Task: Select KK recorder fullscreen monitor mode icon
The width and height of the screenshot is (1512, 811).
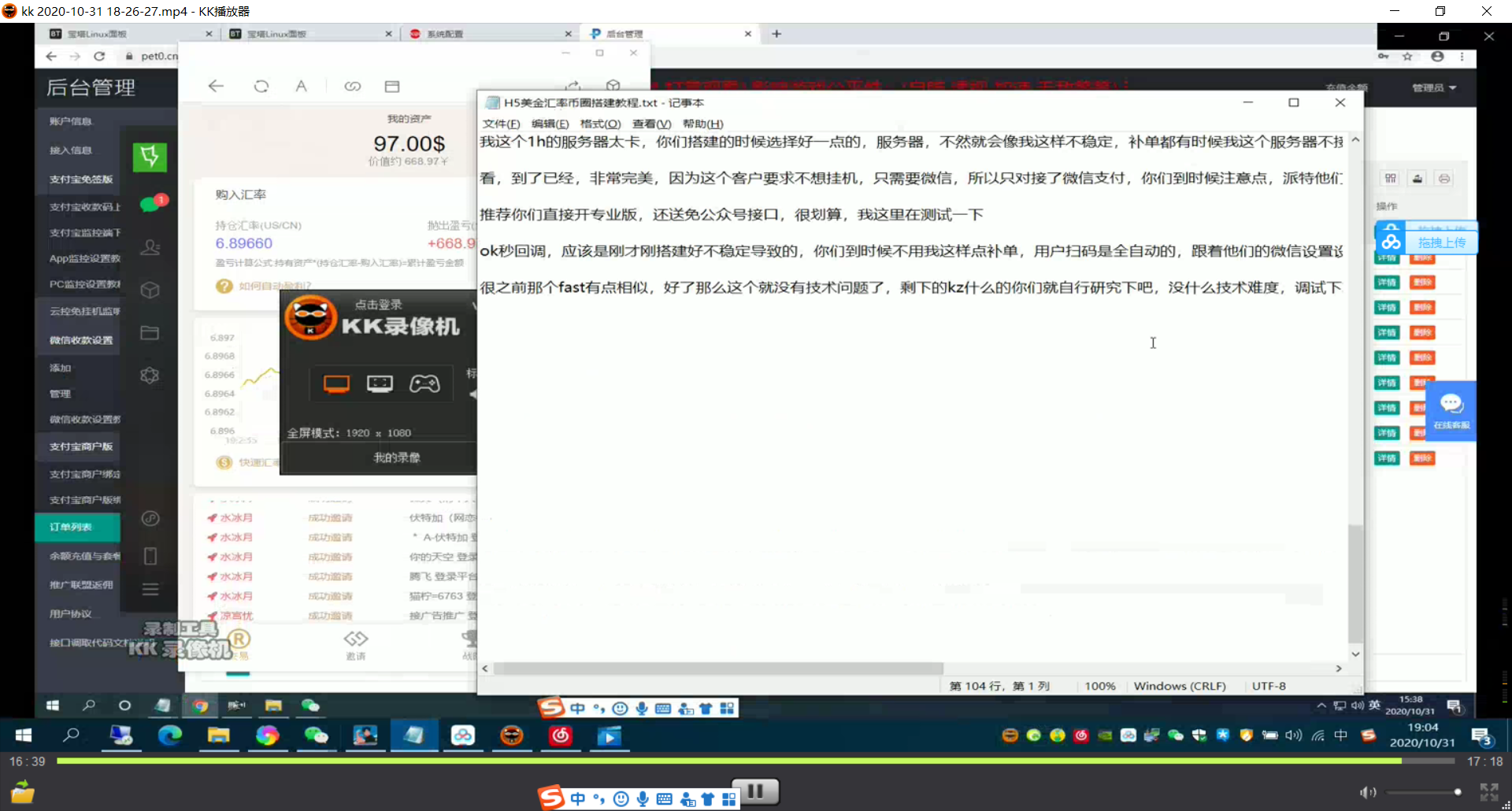Action: (x=336, y=383)
